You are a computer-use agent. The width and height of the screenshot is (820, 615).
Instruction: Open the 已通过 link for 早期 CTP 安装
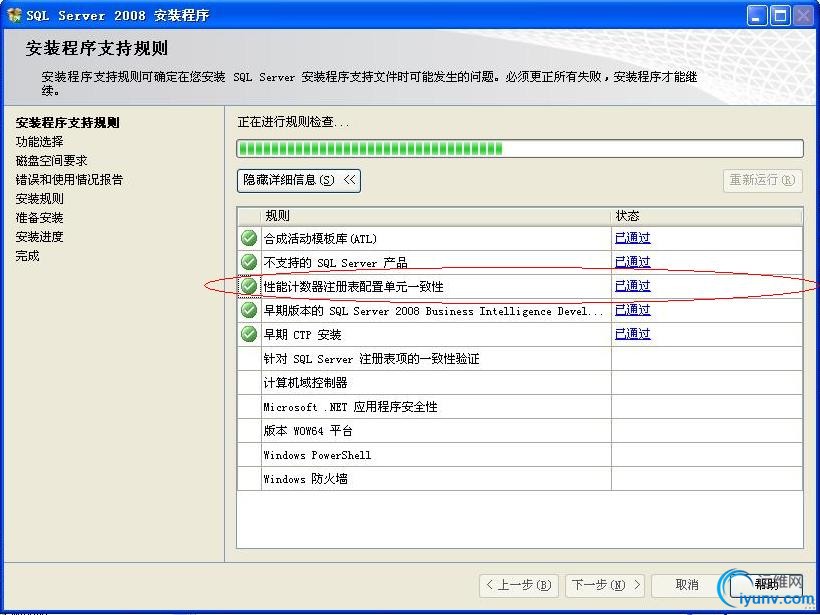632,334
